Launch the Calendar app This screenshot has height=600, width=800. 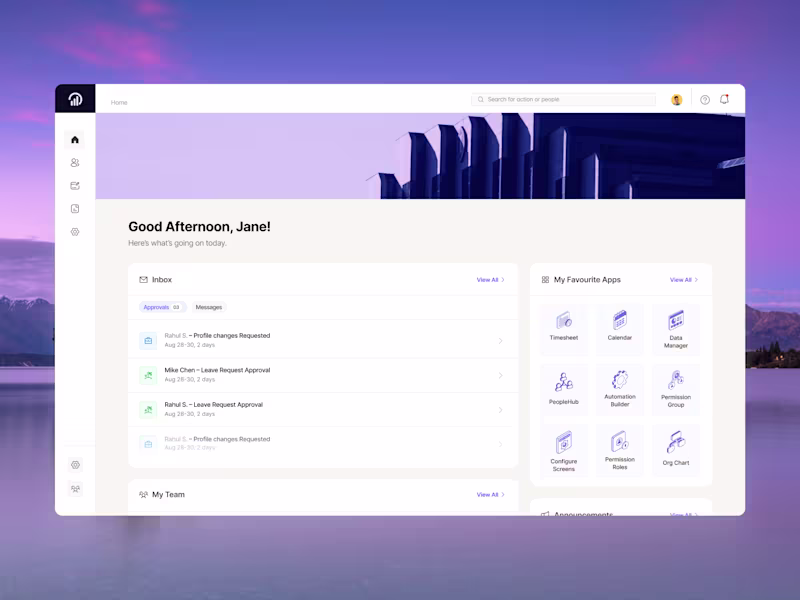(620, 327)
